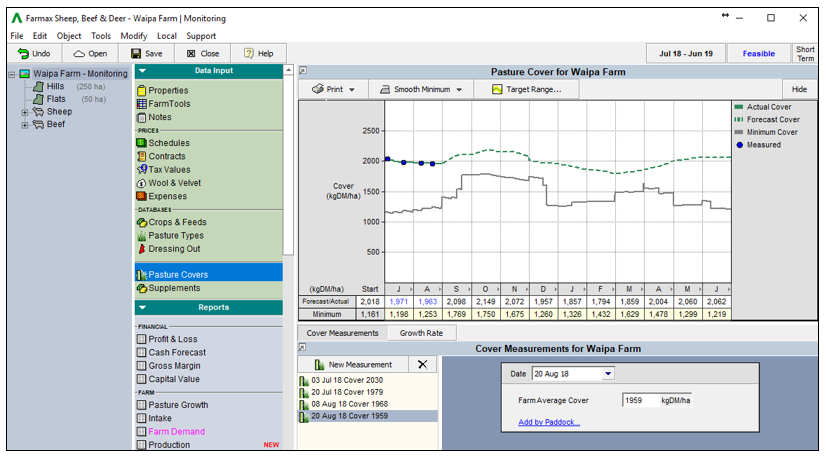The height and width of the screenshot is (457, 826).
Task: Expand the Sheep tree node
Action: pyautogui.click(x=24, y=112)
